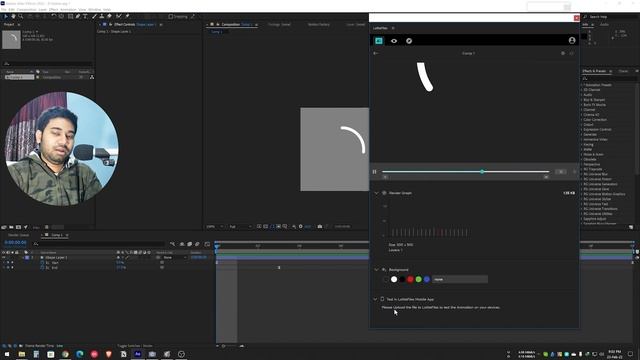This screenshot has height=360, width=640.
Task: Open Brave browser from taskbar
Action: (x=109, y=354)
